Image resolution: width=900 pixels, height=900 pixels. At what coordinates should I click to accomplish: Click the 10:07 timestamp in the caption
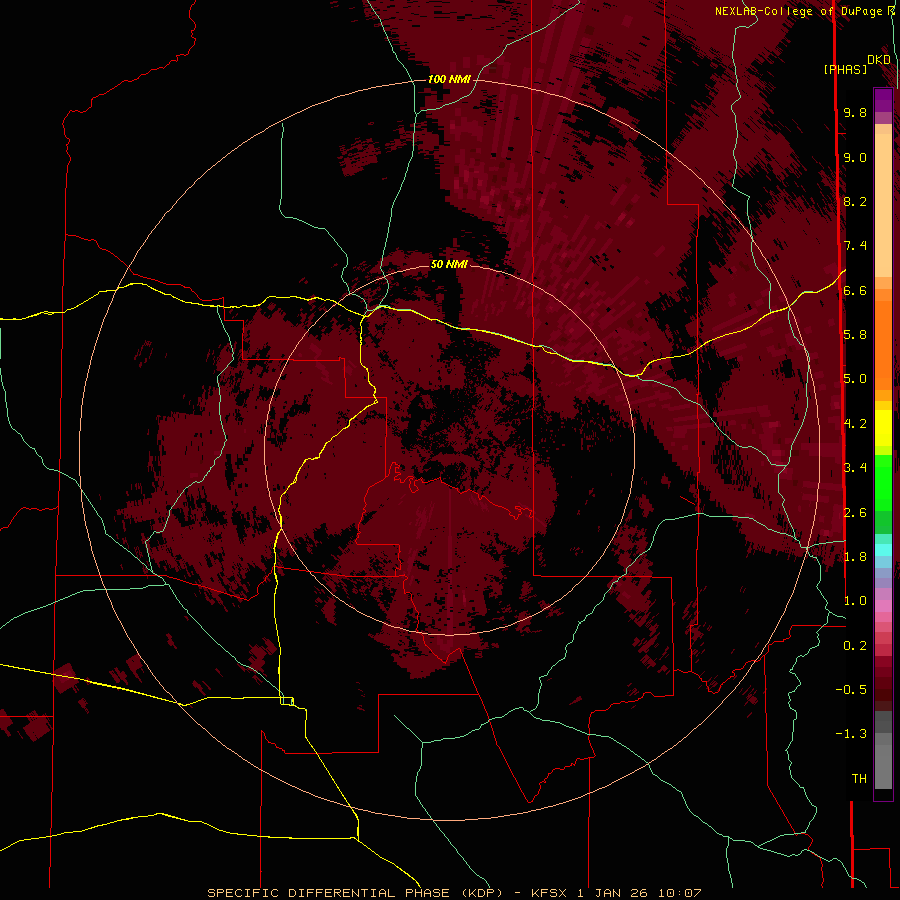click(679, 893)
